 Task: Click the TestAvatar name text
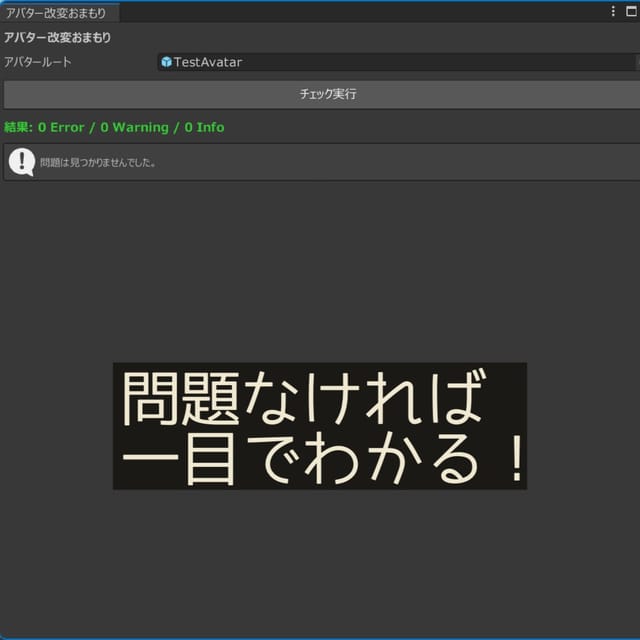click(208, 62)
